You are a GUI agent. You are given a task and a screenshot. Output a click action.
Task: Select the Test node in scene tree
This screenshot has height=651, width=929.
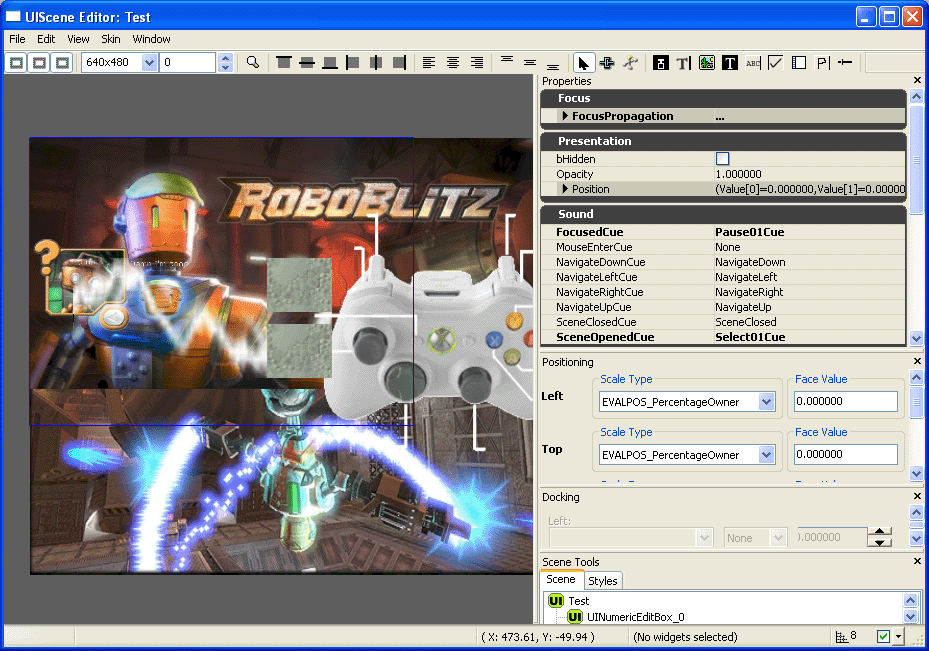click(579, 601)
